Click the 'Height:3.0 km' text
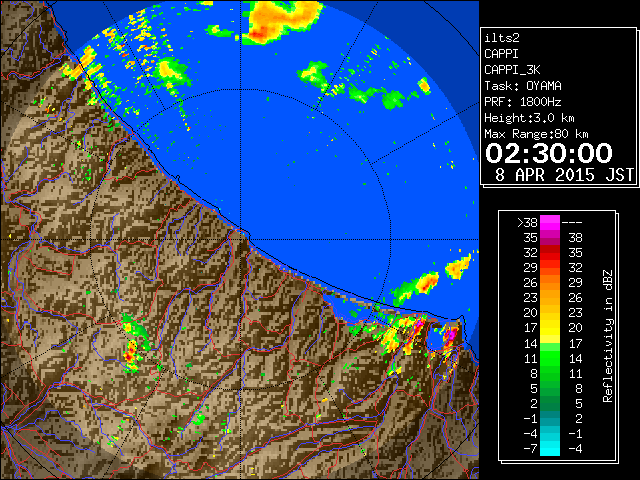The height and width of the screenshot is (480, 640). coord(529,118)
